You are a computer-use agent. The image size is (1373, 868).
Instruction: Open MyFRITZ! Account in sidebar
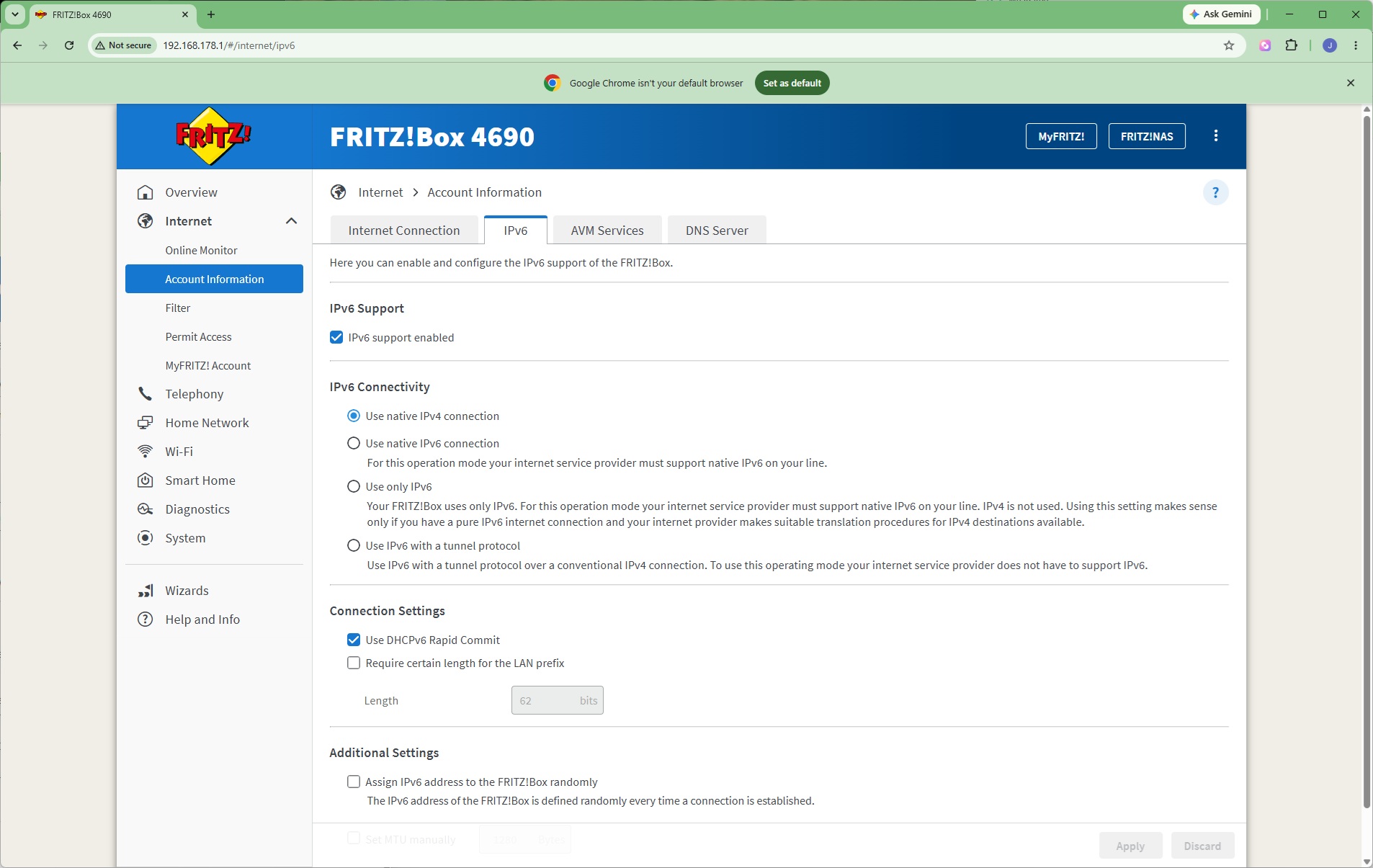(x=214, y=365)
